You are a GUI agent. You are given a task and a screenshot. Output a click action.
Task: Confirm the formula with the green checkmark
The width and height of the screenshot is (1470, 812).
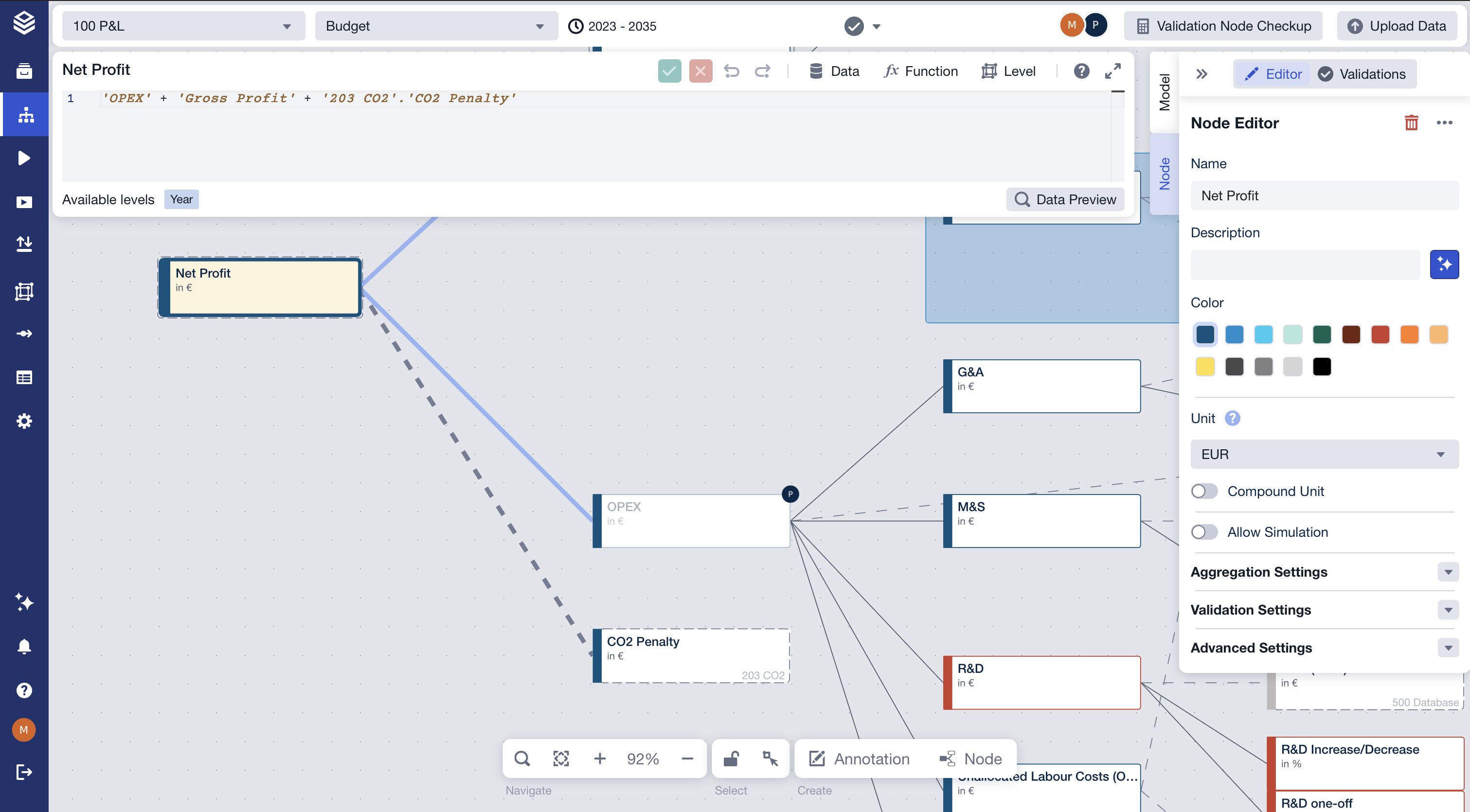click(669, 71)
